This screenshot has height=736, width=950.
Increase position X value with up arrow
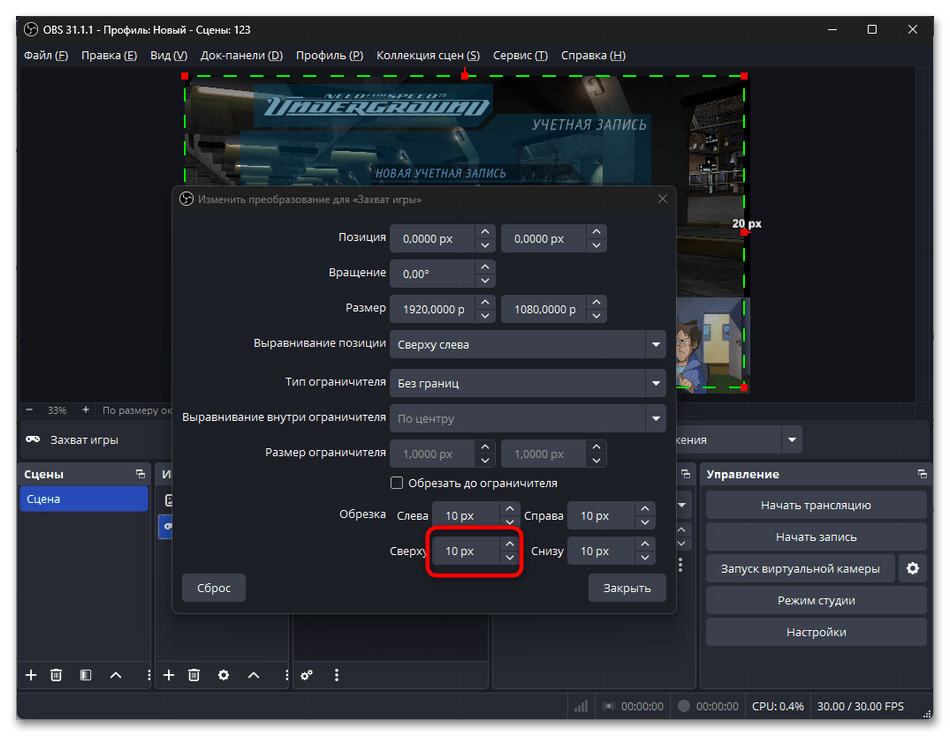click(485, 232)
